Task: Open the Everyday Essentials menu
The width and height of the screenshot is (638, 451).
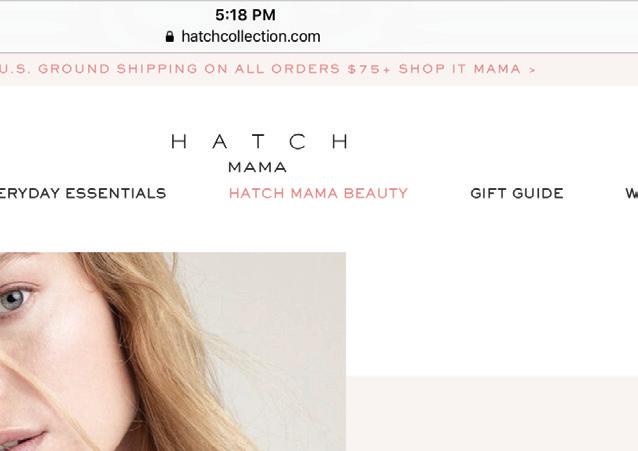Action: (x=83, y=193)
